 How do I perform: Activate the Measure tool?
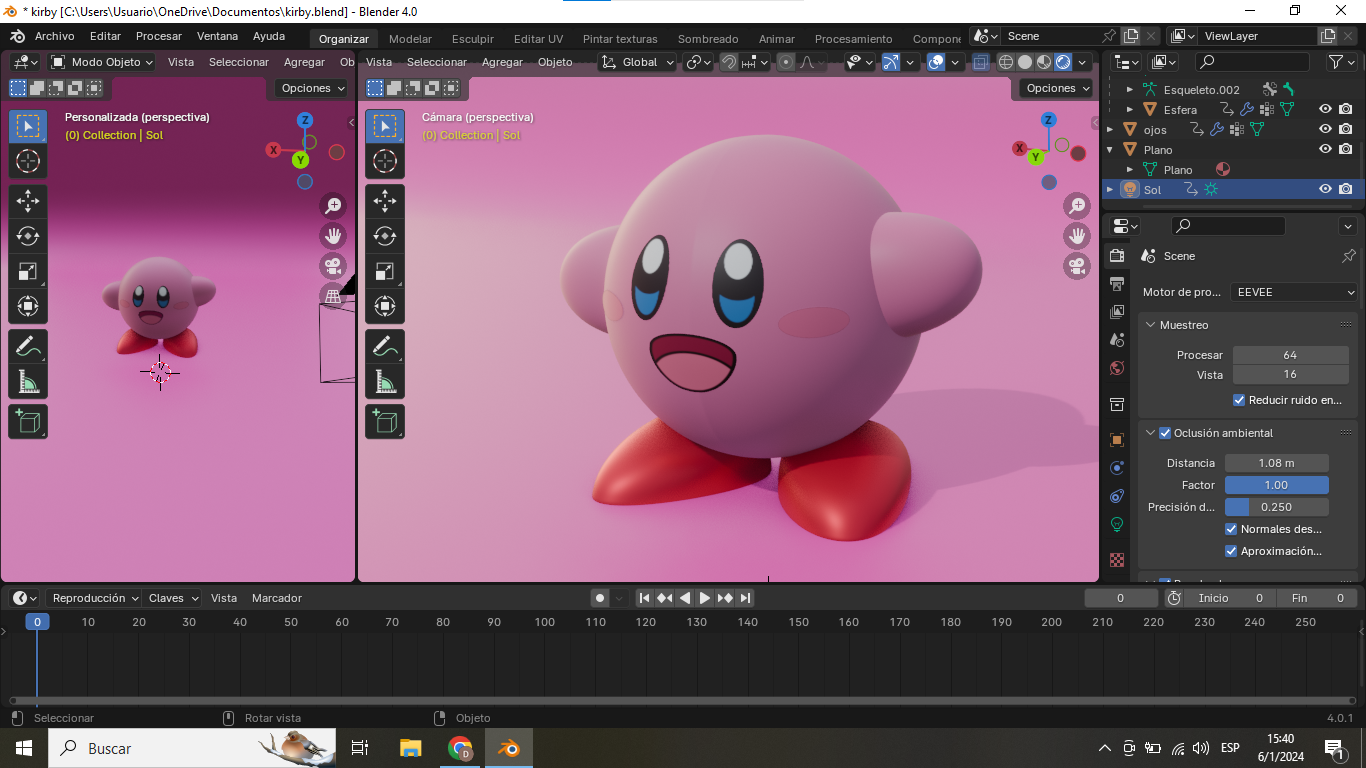28,381
